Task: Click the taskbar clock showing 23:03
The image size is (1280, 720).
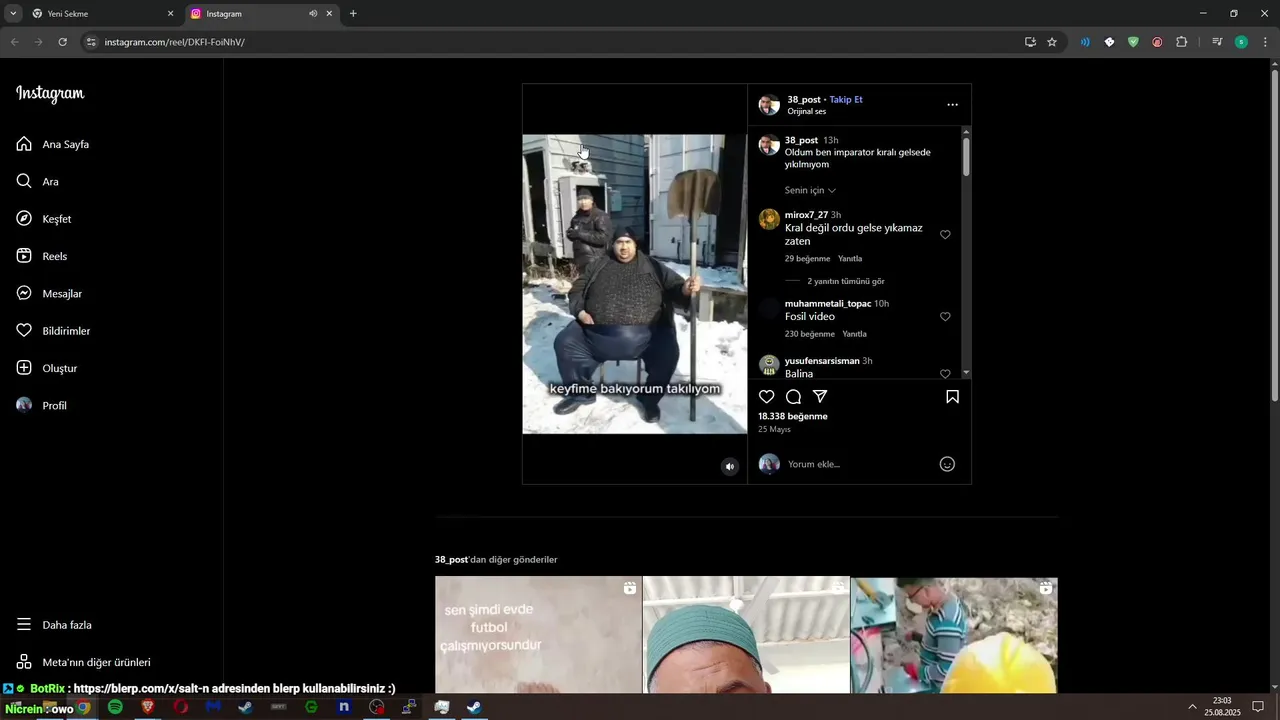Action: pyautogui.click(x=1222, y=707)
